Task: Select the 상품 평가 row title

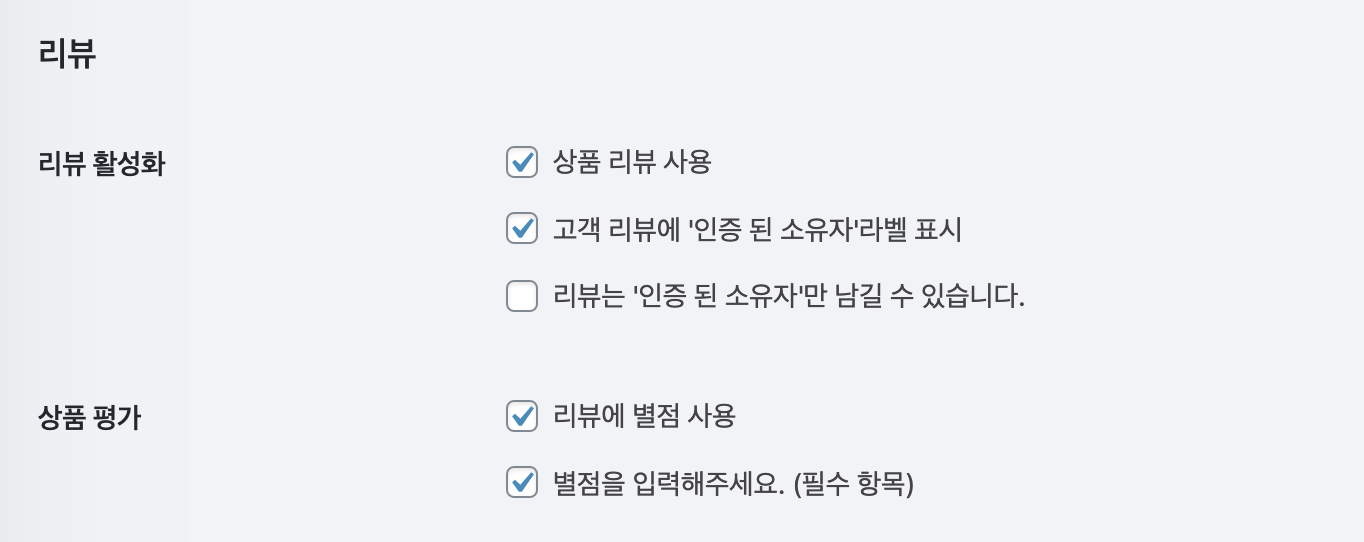Action: tap(89, 418)
